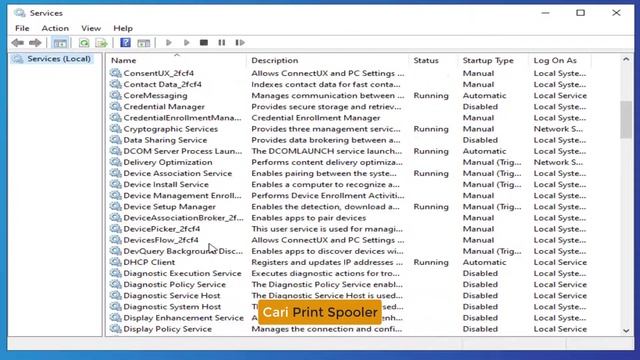The width and height of the screenshot is (640, 360).
Task: Select the Diagnostic Service Host row
Action: 349,296
